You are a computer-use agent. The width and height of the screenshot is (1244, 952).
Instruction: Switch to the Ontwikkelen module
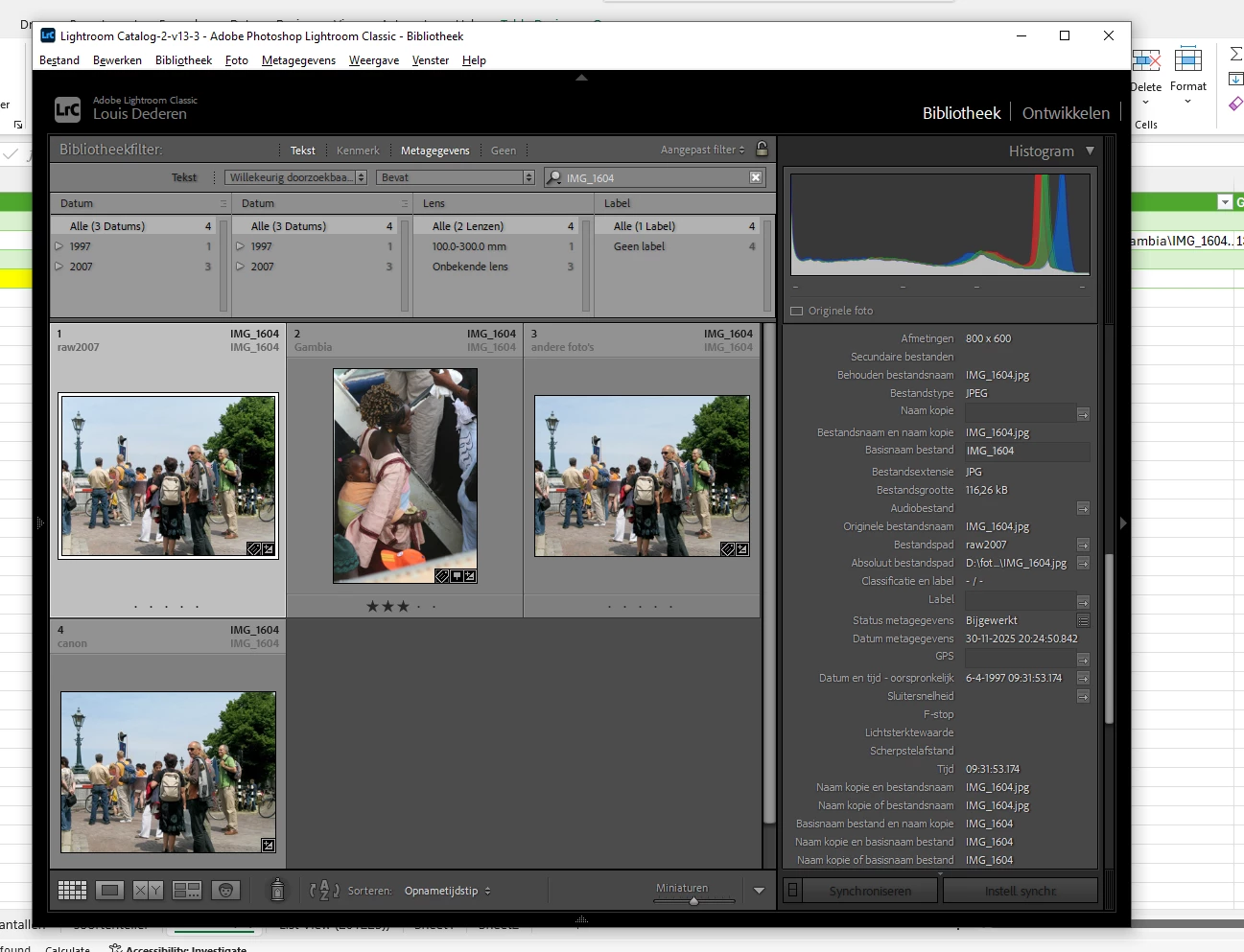tap(1066, 113)
